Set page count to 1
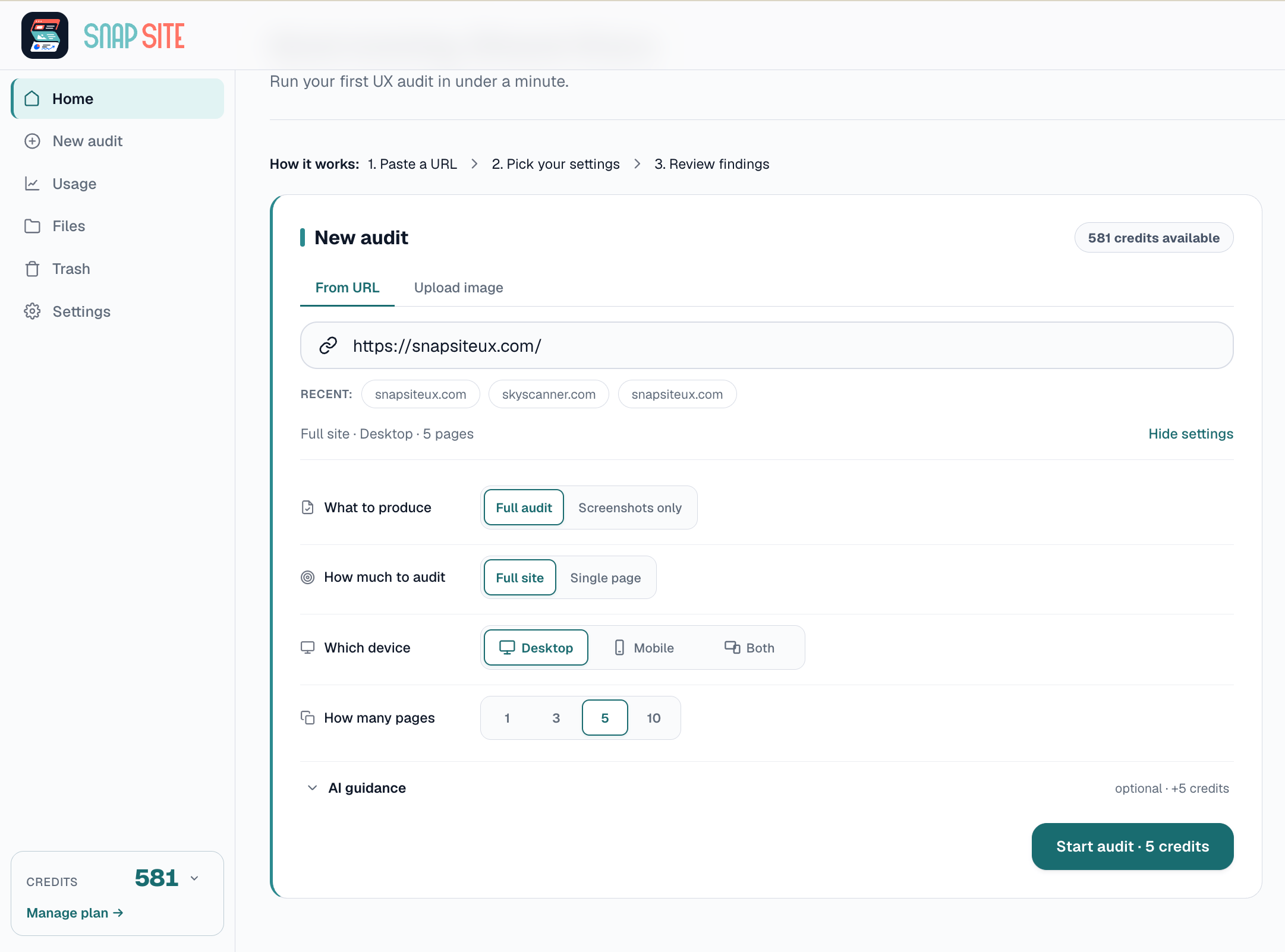This screenshot has width=1285, height=952. coord(507,718)
